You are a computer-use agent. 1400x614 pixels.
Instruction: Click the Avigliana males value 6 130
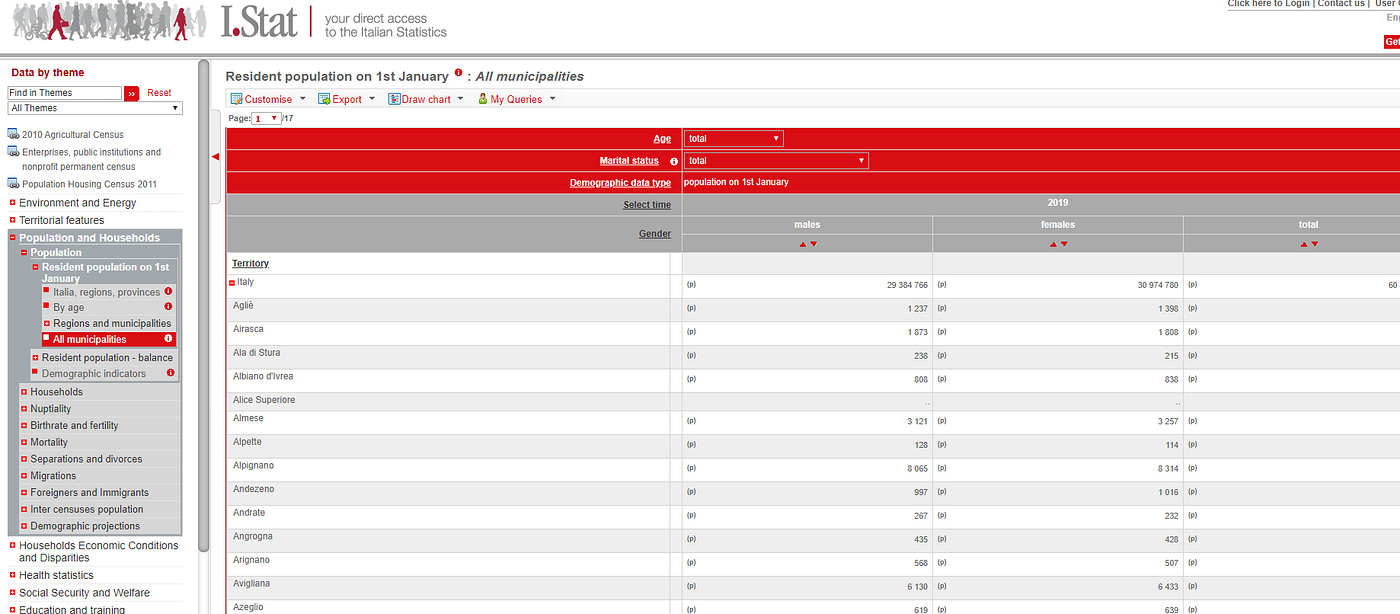(x=914, y=588)
